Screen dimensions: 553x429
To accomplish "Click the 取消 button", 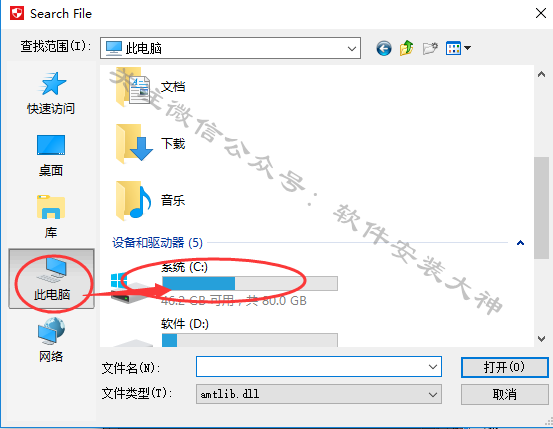I will pyautogui.click(x=504, y=394).
